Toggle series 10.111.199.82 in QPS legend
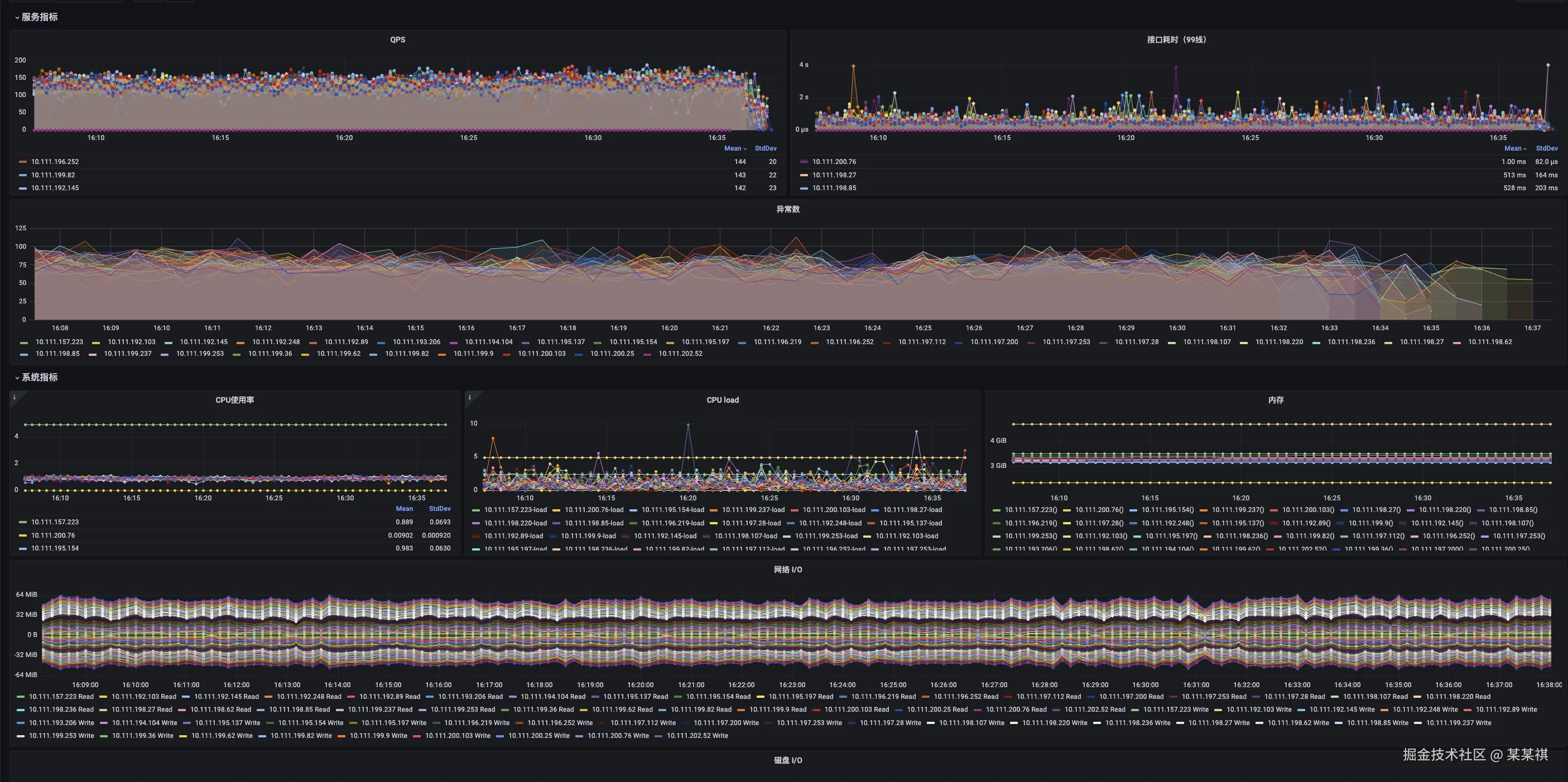This screenshot has width=1568, height=782. (x=53, y=175)
